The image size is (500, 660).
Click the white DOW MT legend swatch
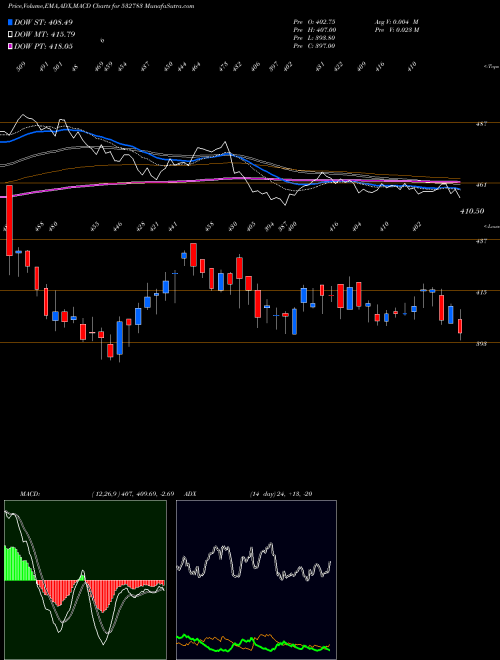10,34
